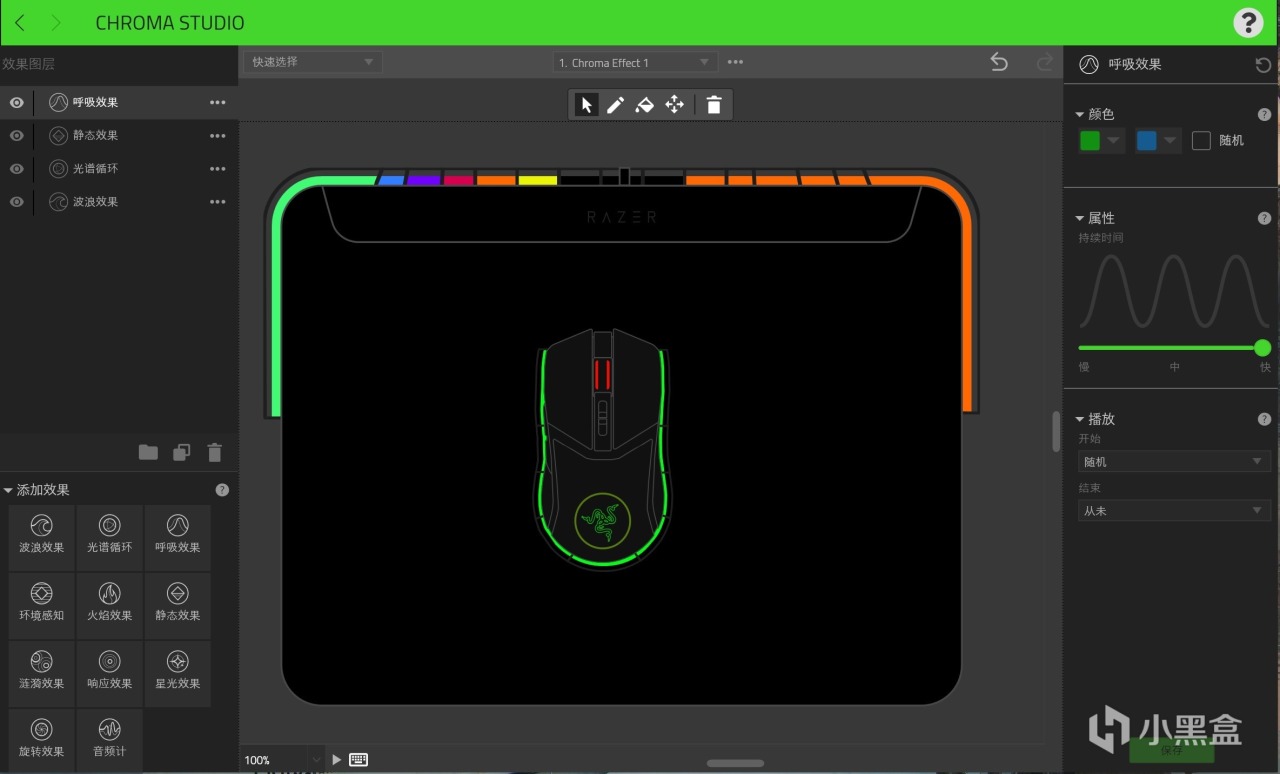Toggle visibility of the 光谱循环 layer
The image size is (1280, 774).
(17, 168)
